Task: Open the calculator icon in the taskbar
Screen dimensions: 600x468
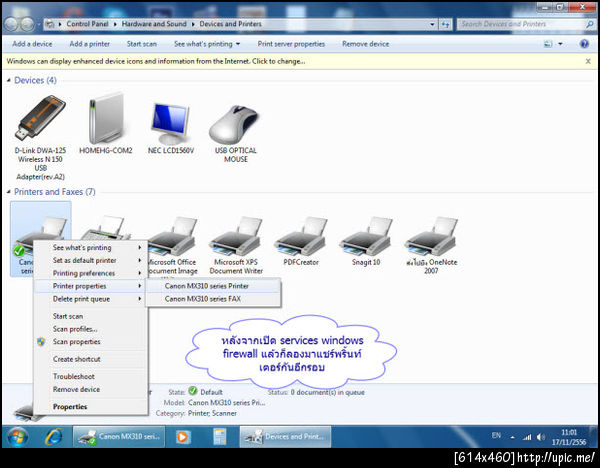Action: tap(220, 437)
